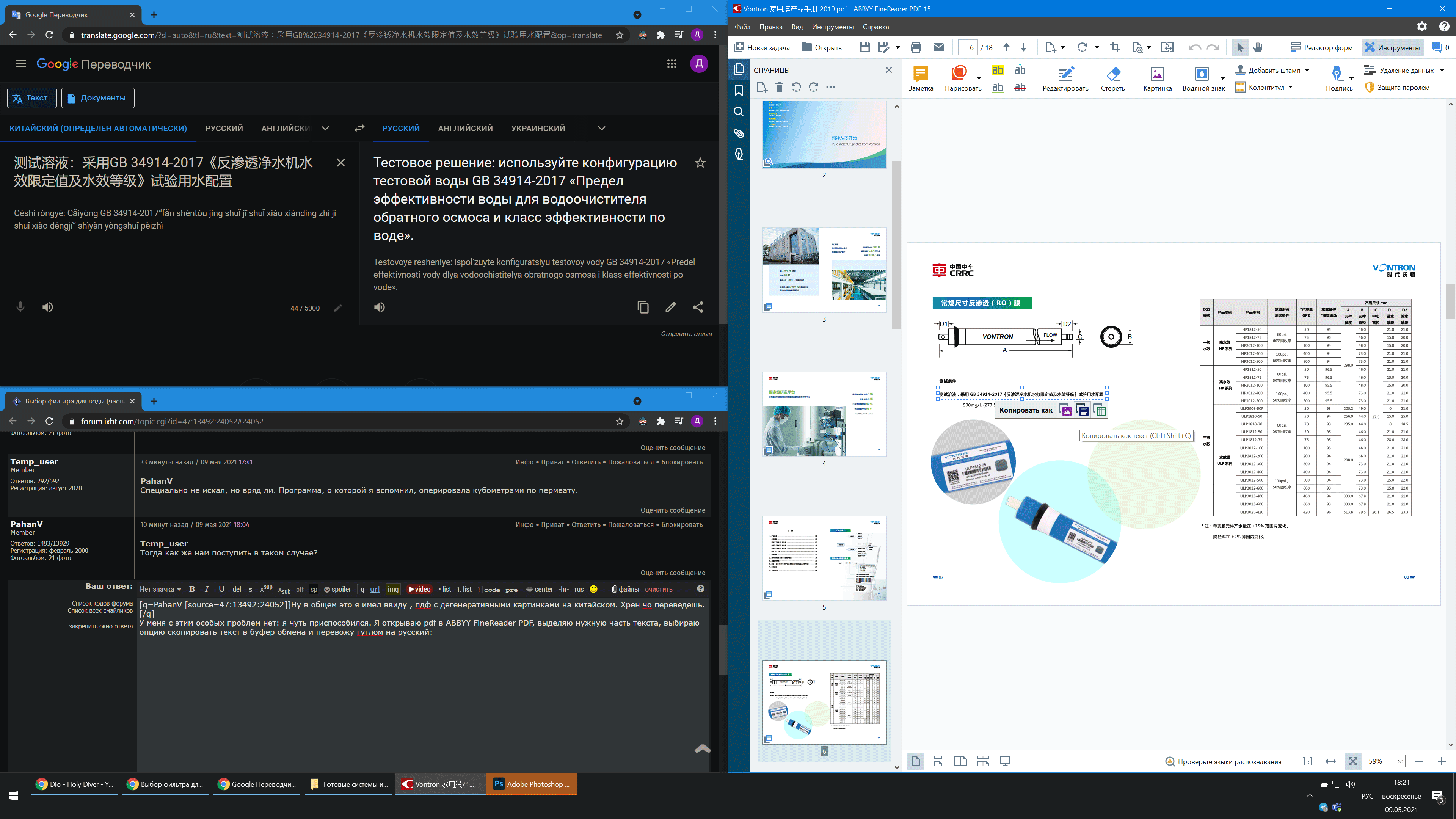Click copy as table icon in popup
The image size is (1456, 819).
coord(1099,410)
